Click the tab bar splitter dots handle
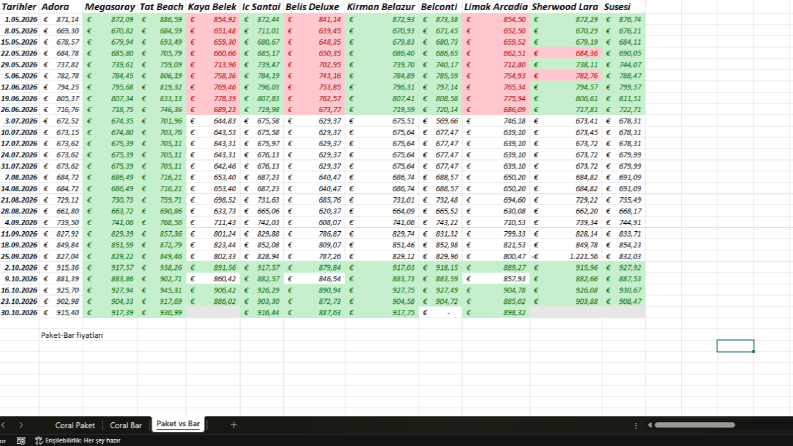Viewport: 793px width, 446px height. pos(635,425)
